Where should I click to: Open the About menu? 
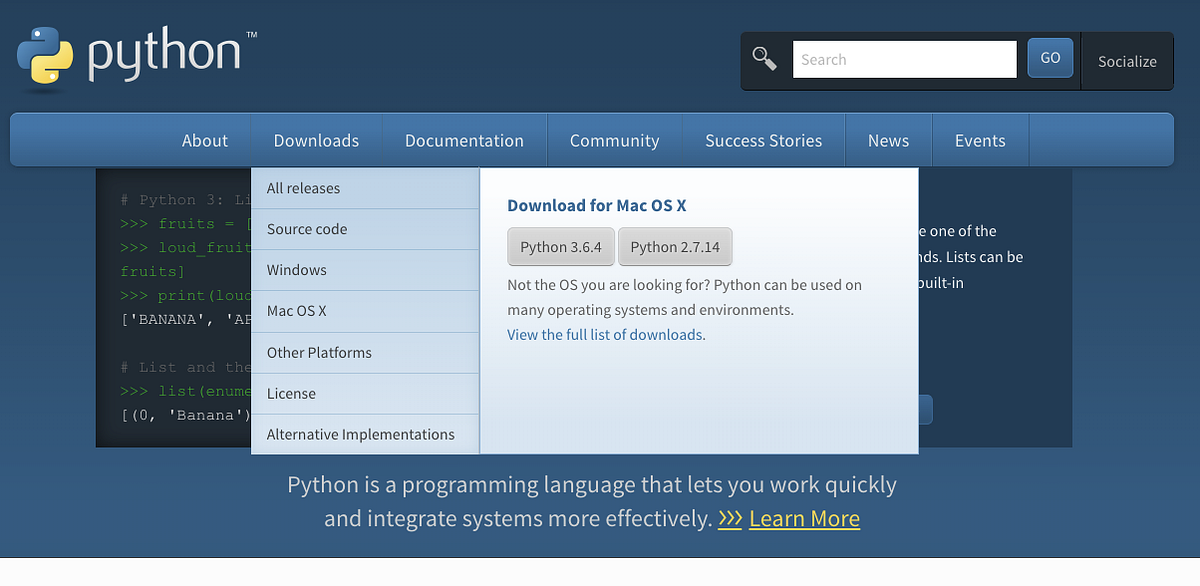click(x=205, y=140)
